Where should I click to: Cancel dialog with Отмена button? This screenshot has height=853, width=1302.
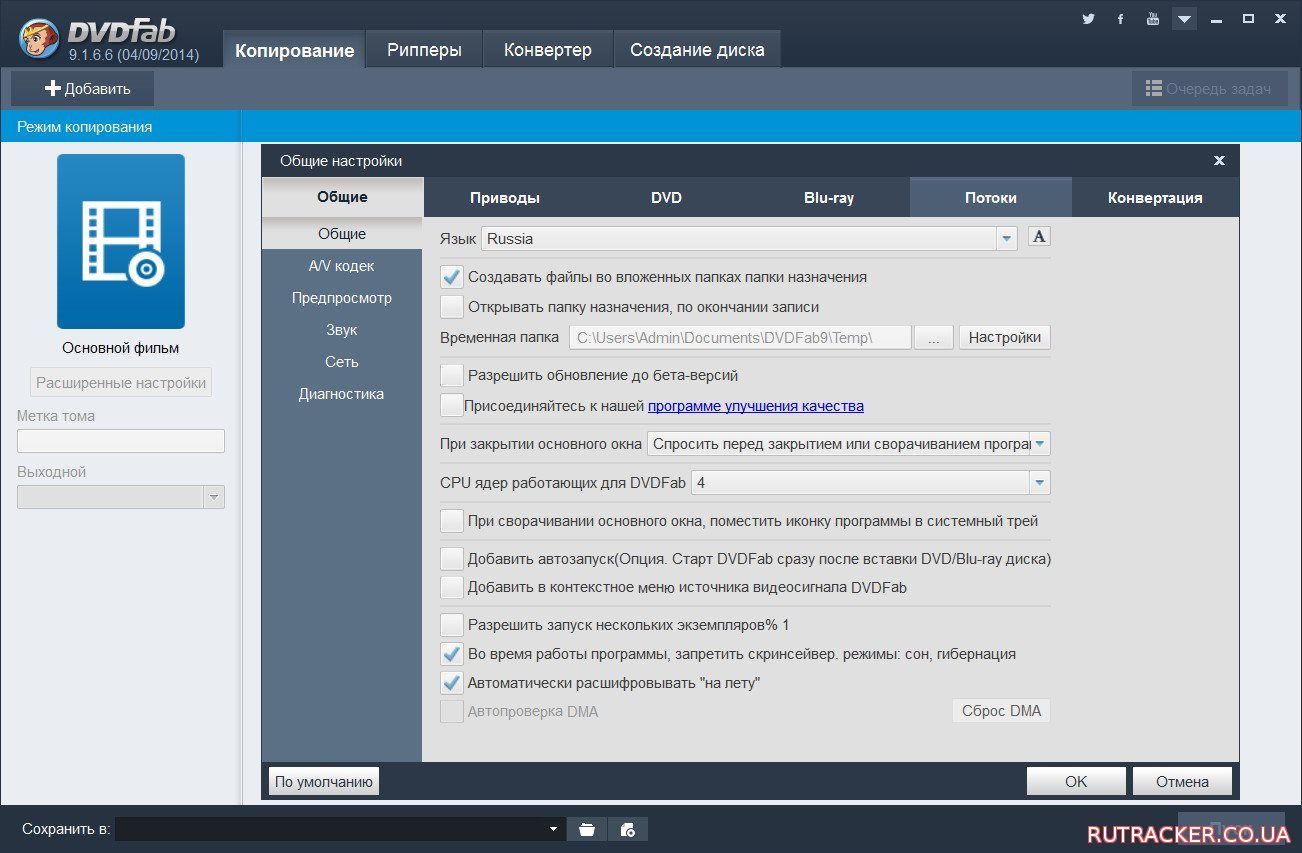1183,782
